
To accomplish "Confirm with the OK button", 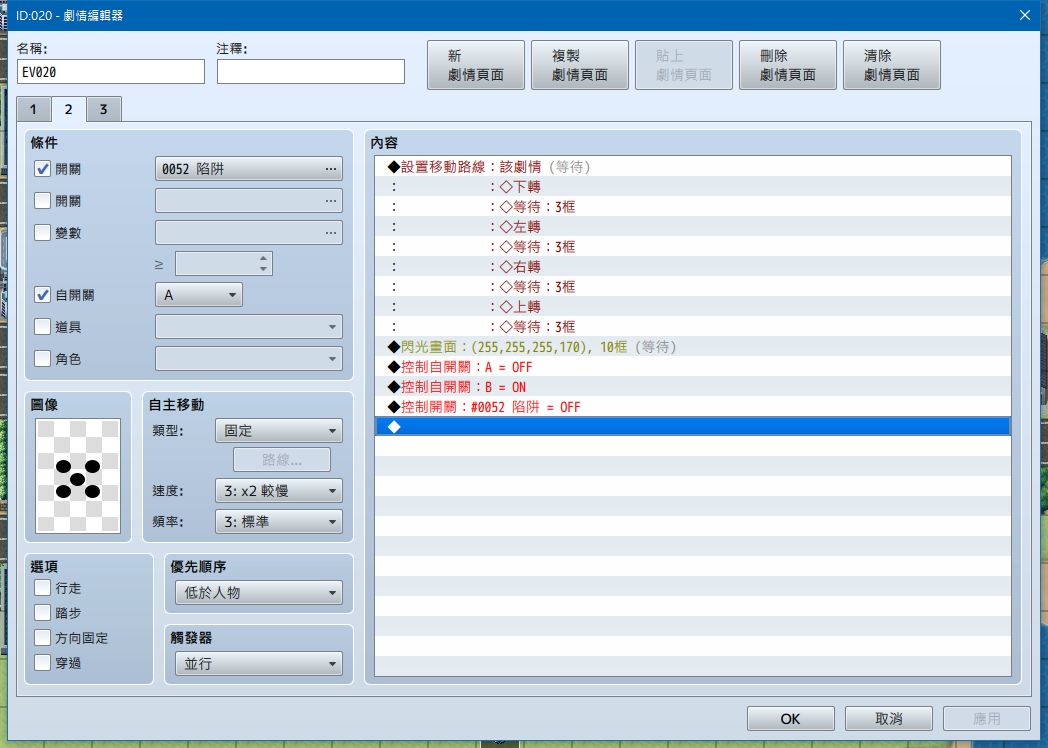I will [791, 719].
